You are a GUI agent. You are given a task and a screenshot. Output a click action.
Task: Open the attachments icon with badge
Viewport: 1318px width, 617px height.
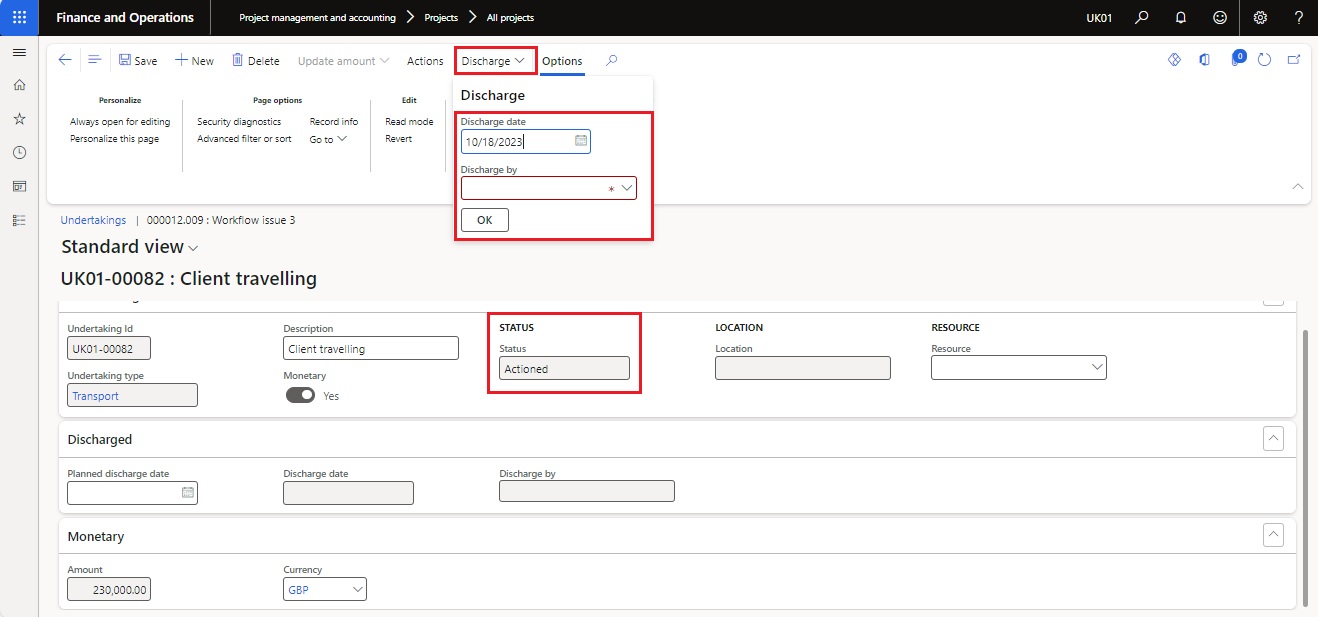[x=1236, y=59]
